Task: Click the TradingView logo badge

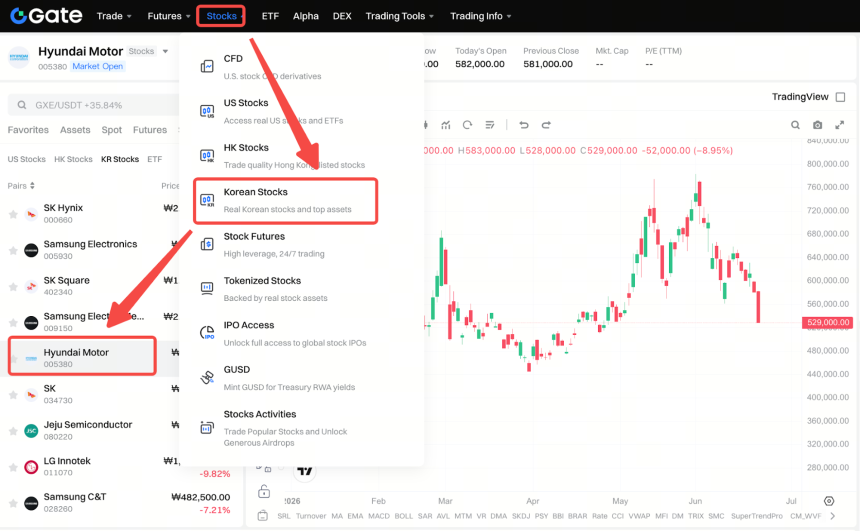Action: [304, 471]
